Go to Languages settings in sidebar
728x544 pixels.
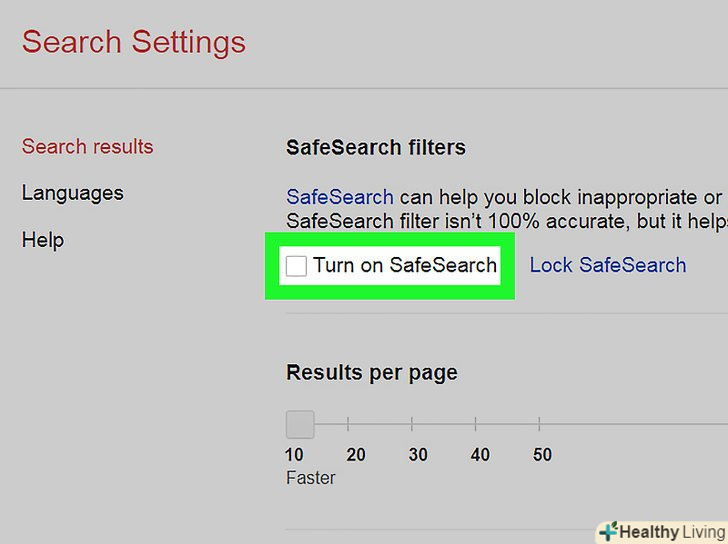[72, 193]
